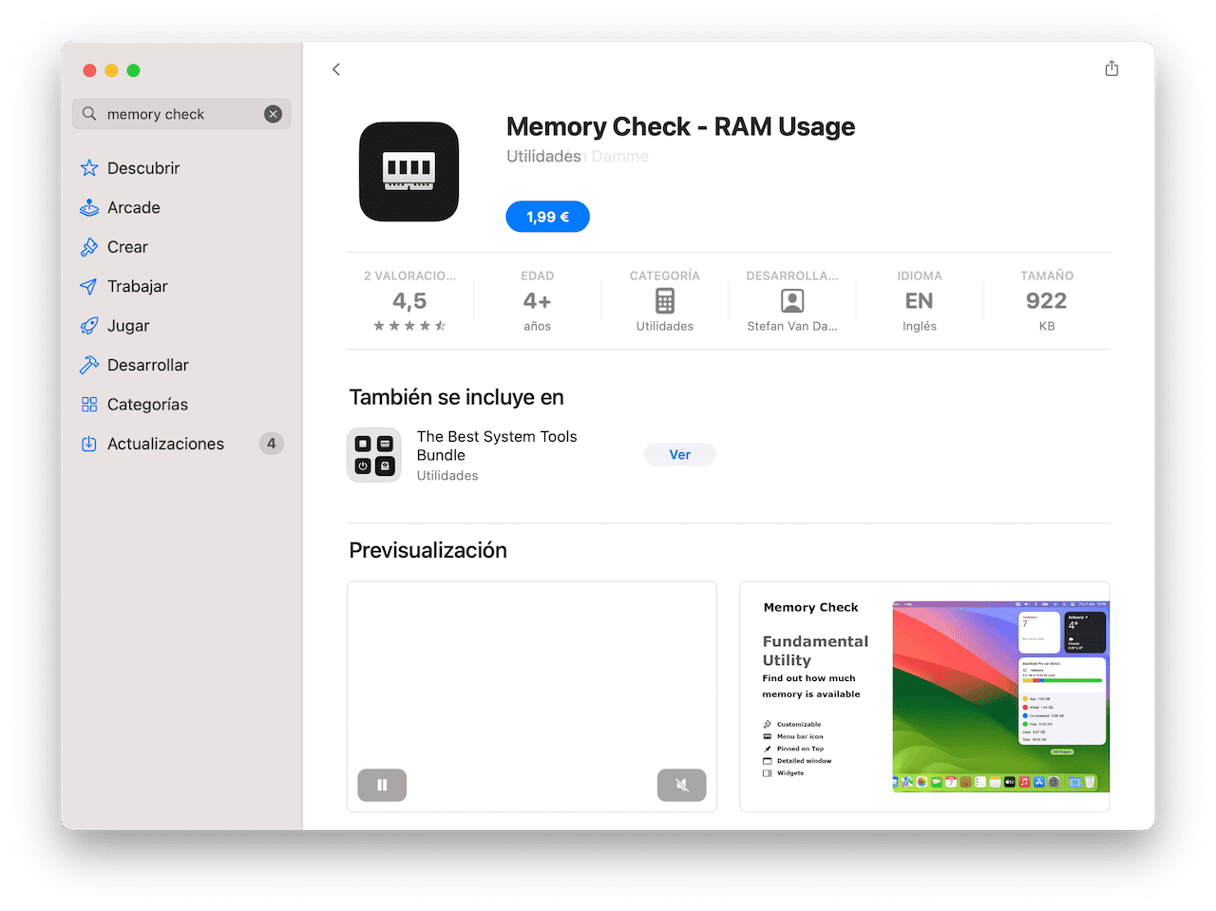Click the 4+ años age rating

[537, 300]
